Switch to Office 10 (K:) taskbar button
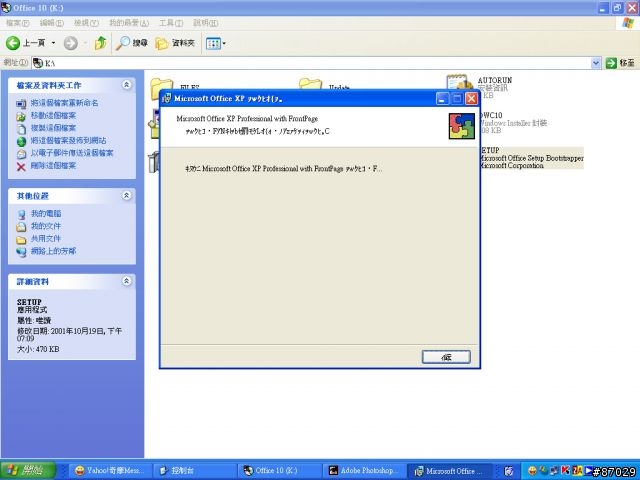 click(279, 471)
